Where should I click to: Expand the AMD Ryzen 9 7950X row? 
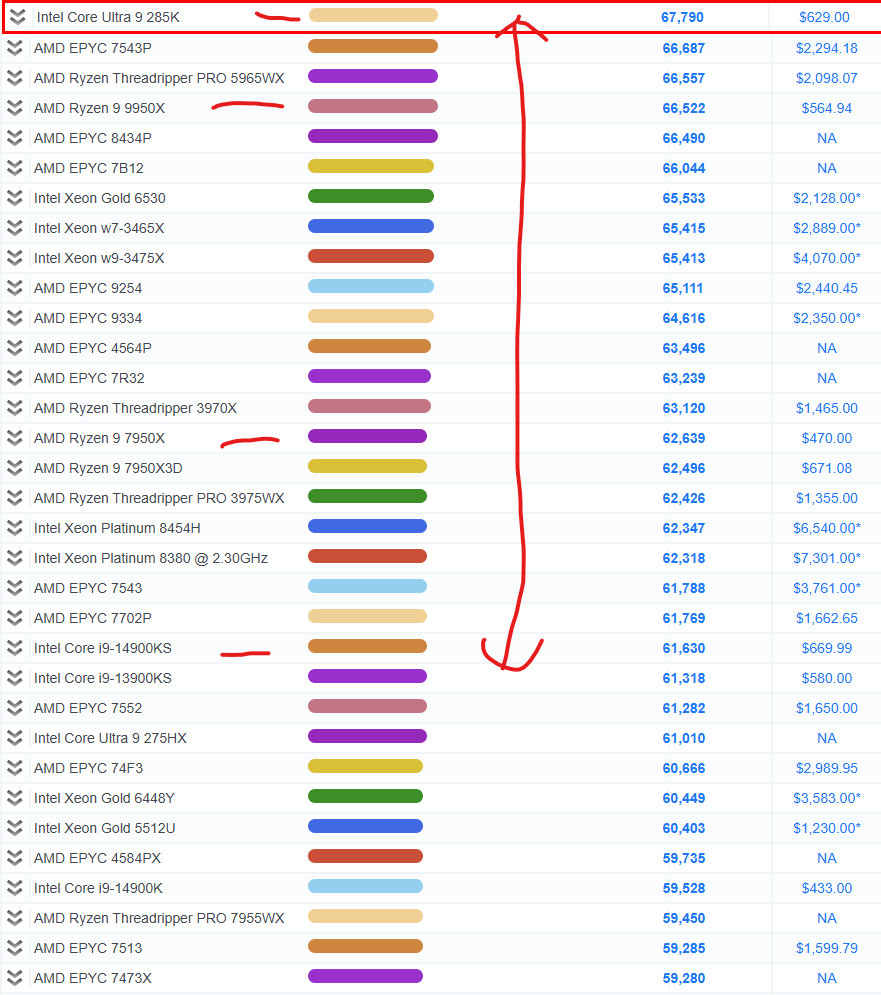[15, 438]
